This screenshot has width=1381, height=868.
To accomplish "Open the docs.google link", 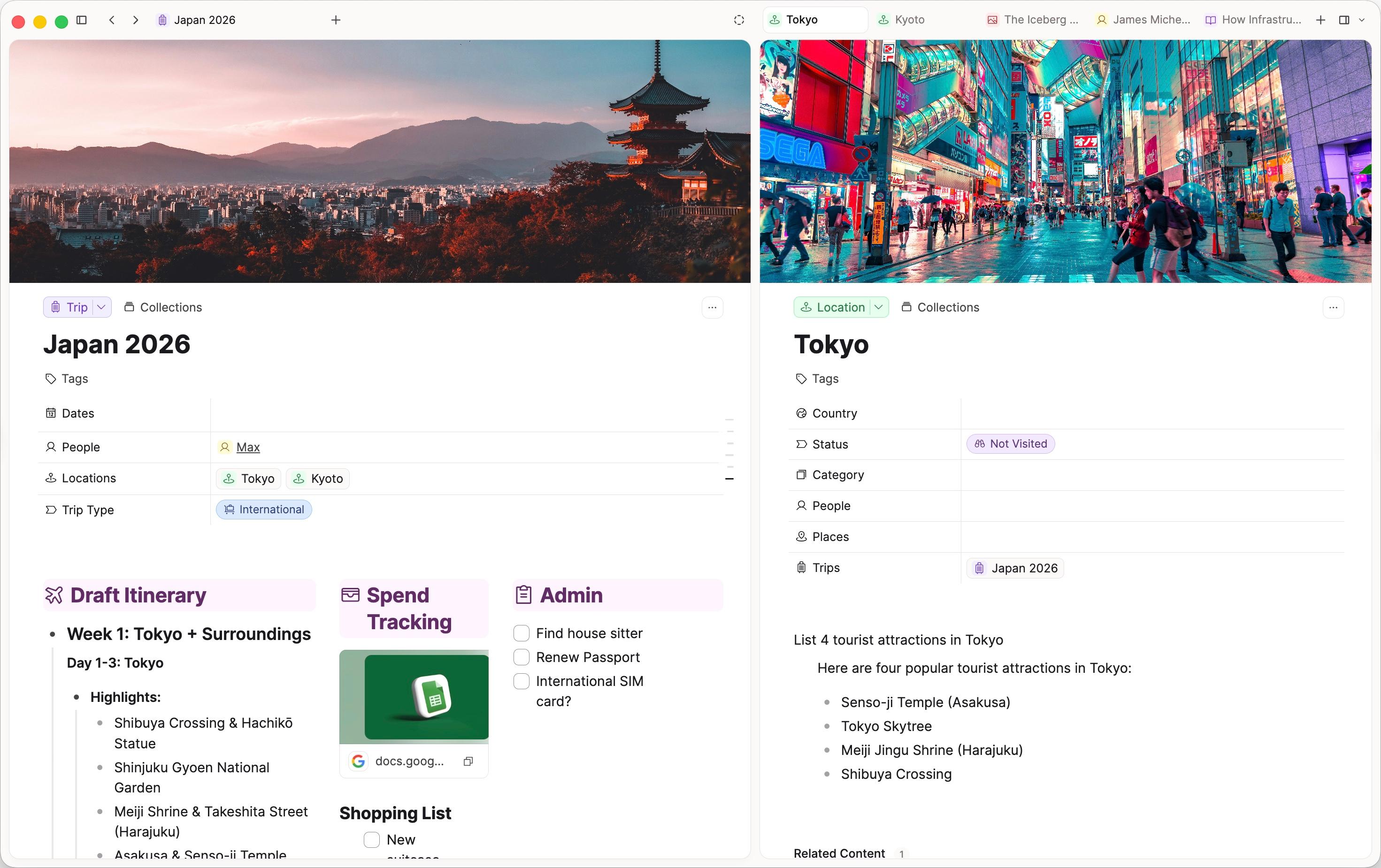I will [409, 761].
